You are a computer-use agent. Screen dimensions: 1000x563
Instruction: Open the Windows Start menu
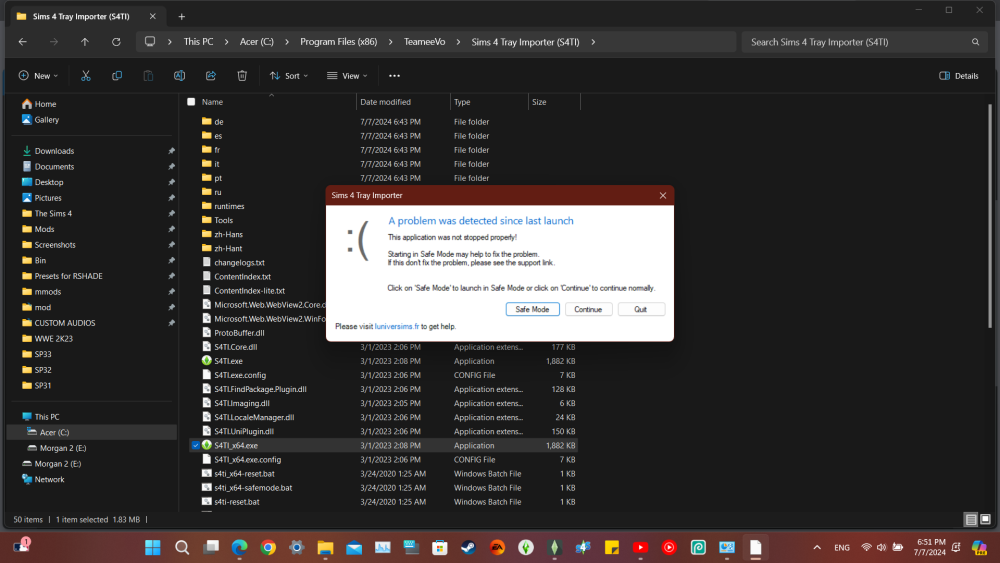click(x=152, y=548)
